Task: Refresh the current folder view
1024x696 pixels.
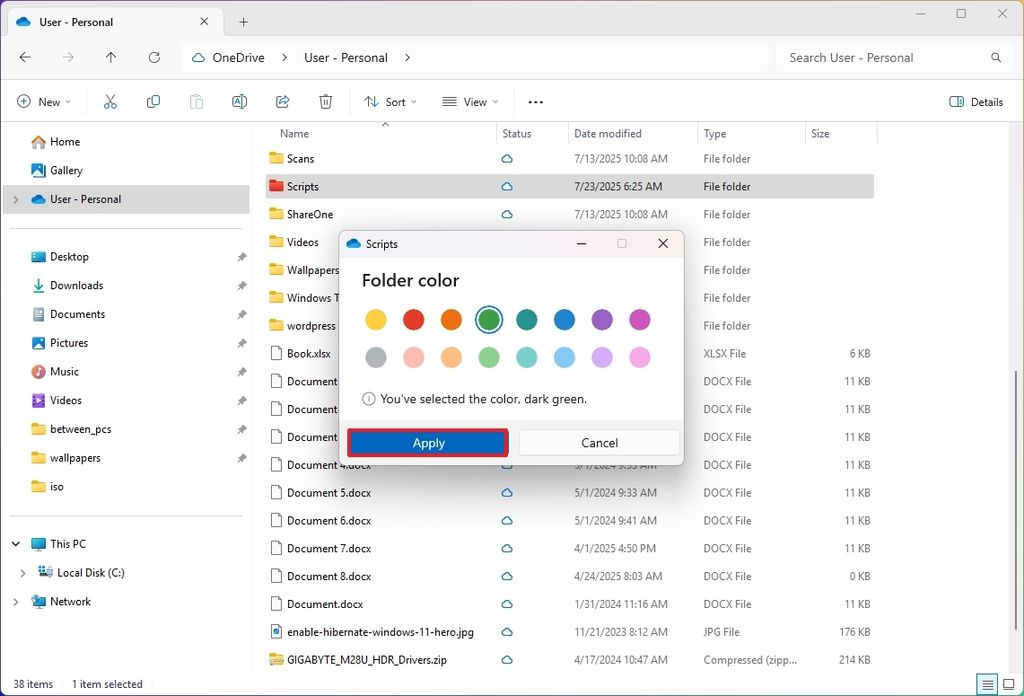Action: [x=154, y=57]
